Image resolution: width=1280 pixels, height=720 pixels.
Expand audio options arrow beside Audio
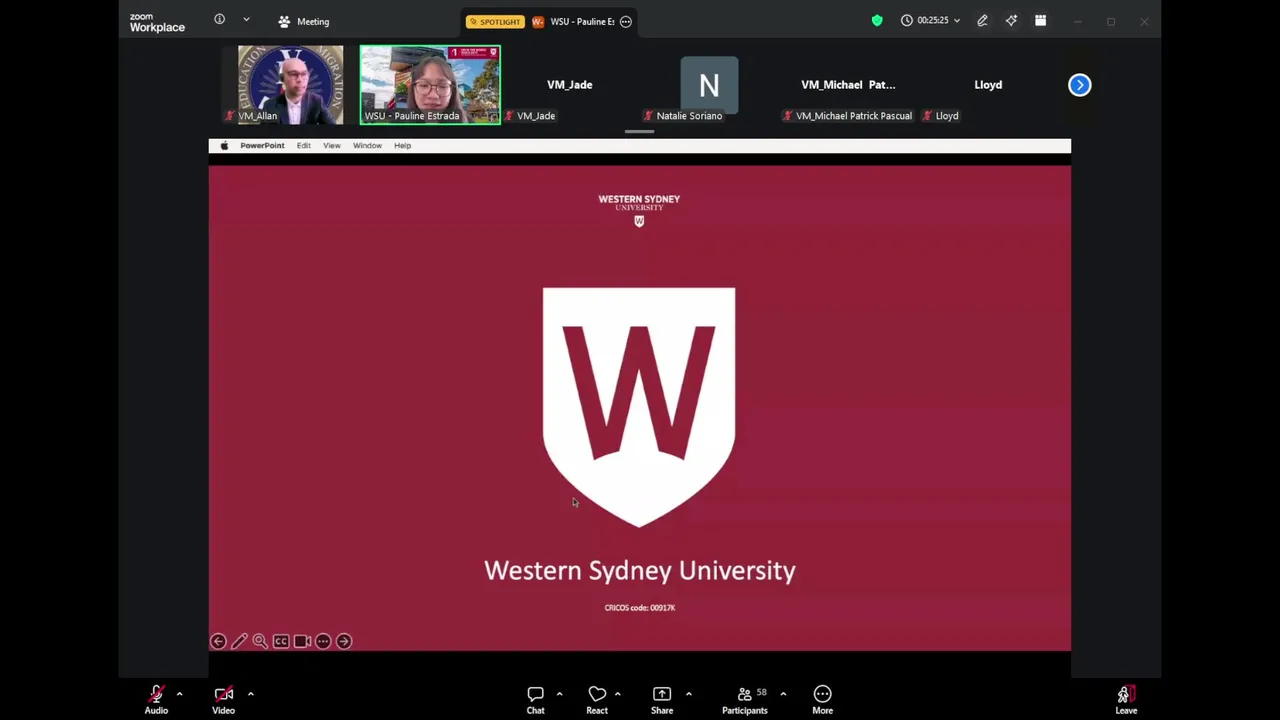pos(179,693)
